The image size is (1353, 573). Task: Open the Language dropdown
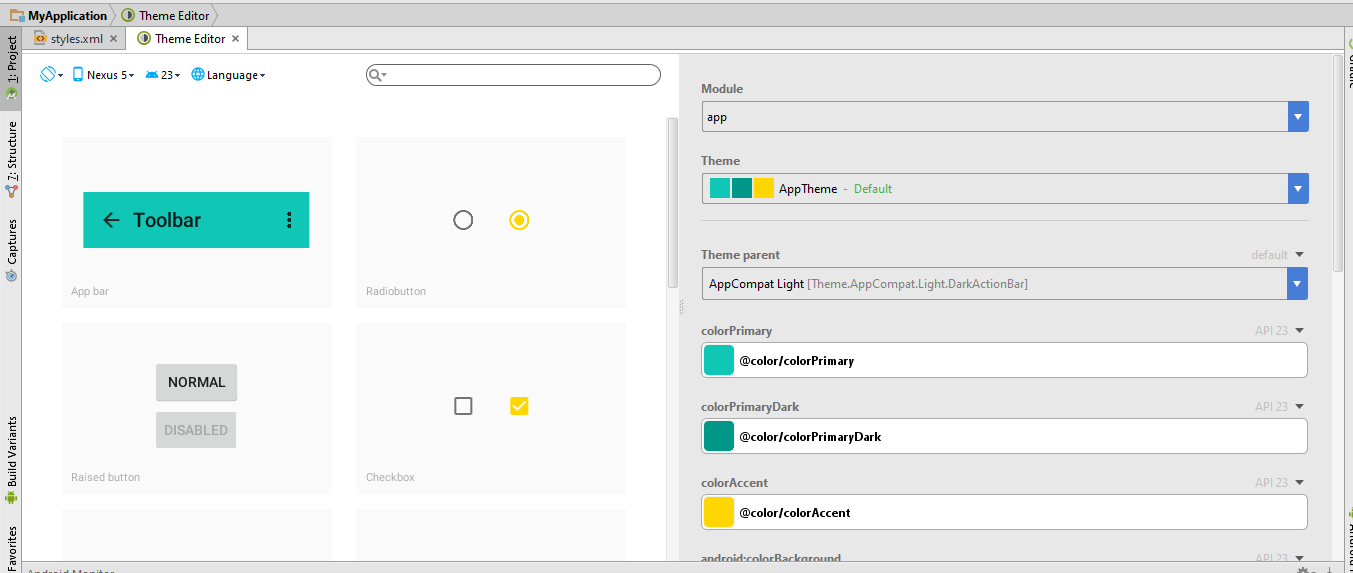pos(229,75)
